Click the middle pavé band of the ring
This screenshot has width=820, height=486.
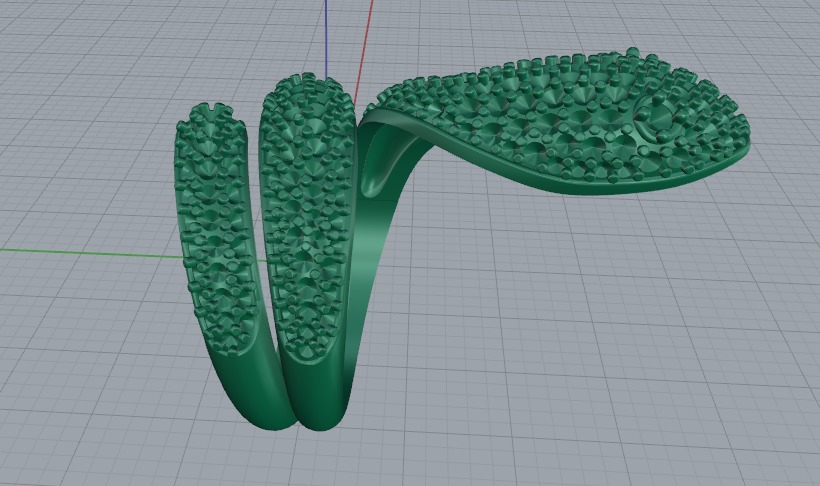pyautogui.click(x=306, y=220)
